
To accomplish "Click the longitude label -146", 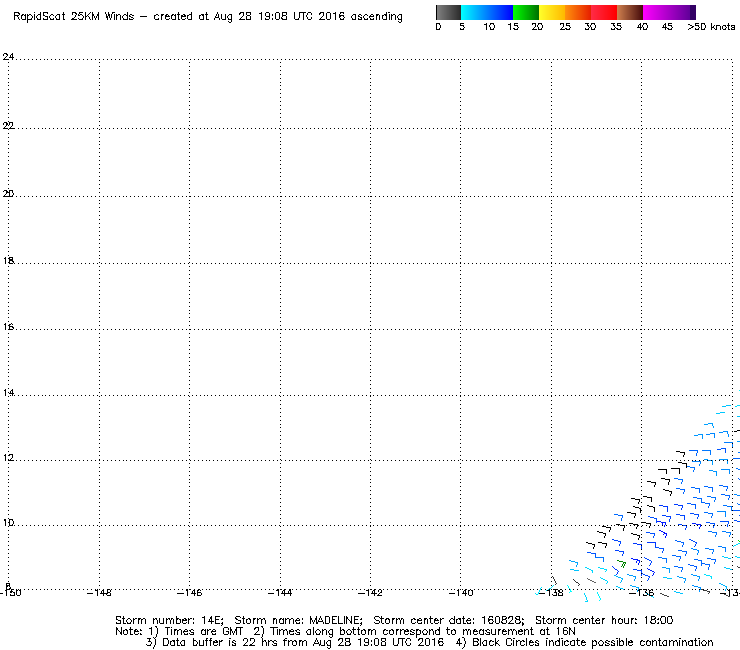I will [x=189, y=593].
